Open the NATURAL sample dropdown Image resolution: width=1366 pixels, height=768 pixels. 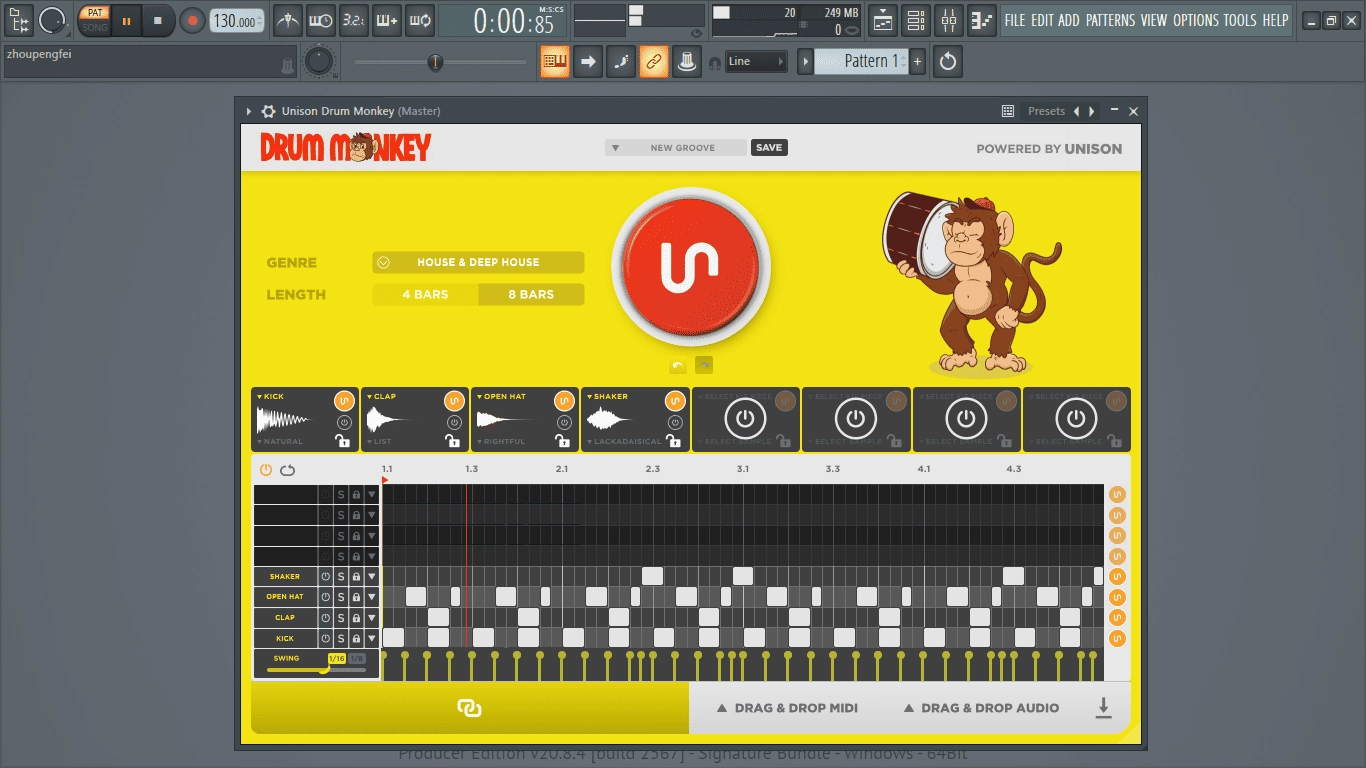click(x=281, y=442)
